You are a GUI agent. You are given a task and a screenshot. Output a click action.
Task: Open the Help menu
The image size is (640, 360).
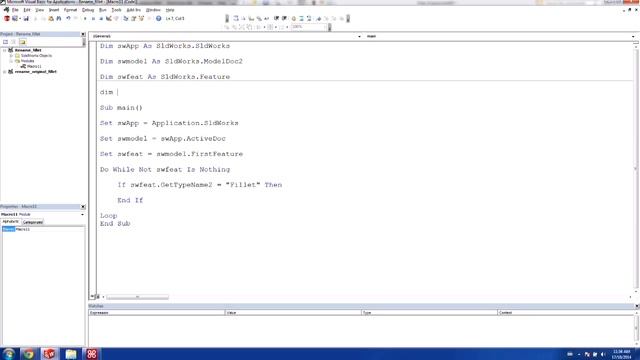pos(170,10)
